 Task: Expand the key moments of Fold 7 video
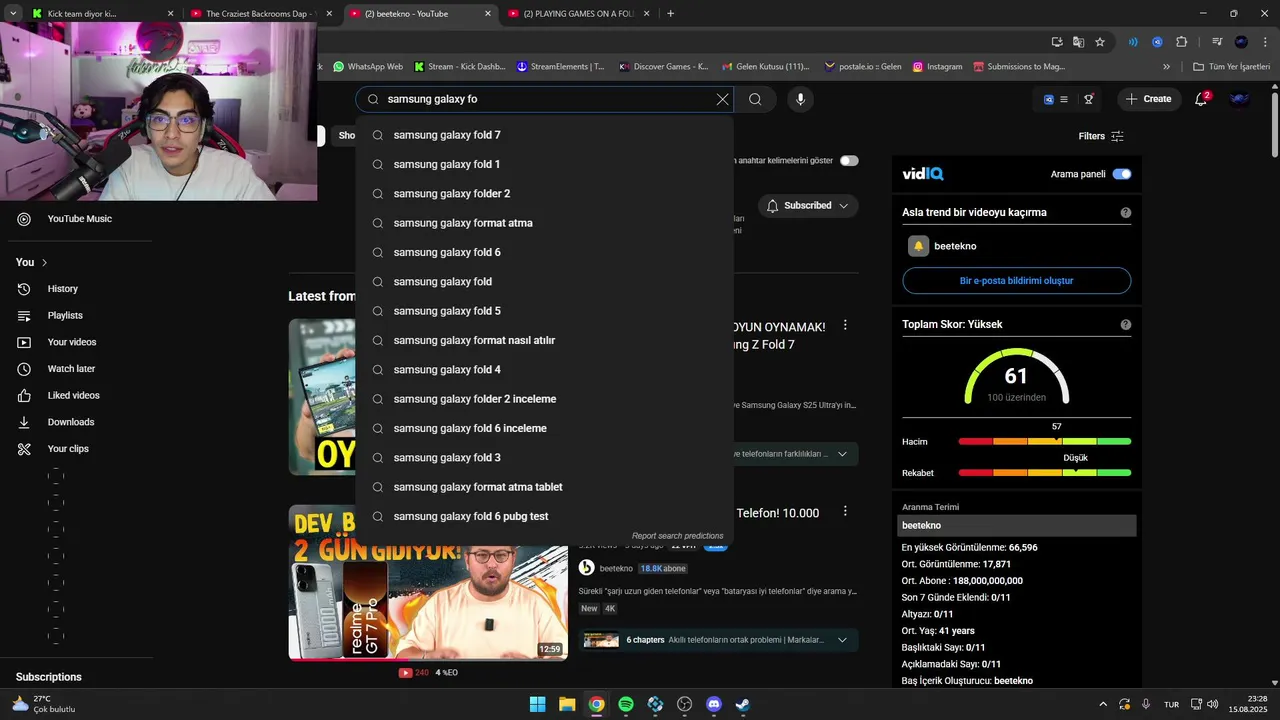coord(842,454)
